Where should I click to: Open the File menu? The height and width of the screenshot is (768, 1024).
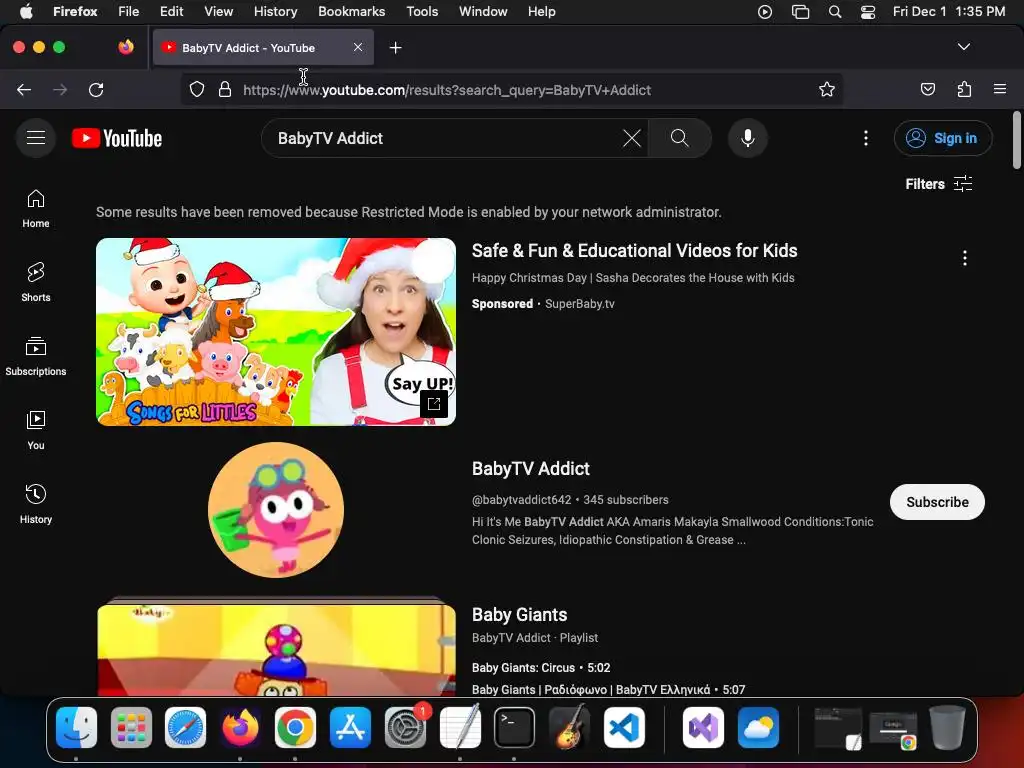click(129, 11)
